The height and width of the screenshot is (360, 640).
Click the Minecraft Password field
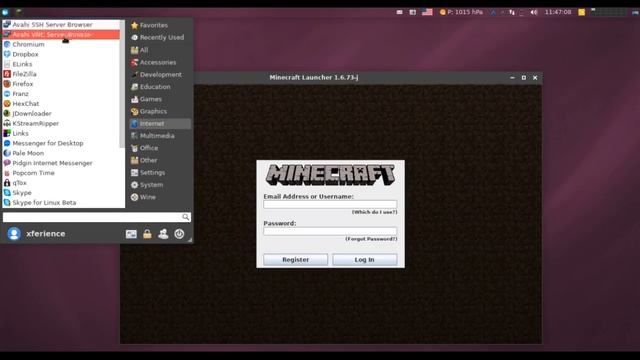coord(330,231)
